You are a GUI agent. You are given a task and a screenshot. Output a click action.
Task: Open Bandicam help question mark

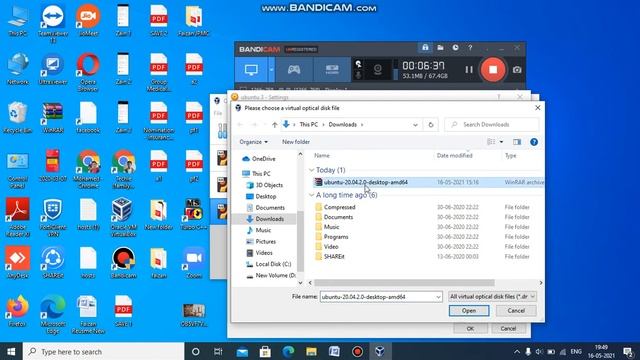470,48
